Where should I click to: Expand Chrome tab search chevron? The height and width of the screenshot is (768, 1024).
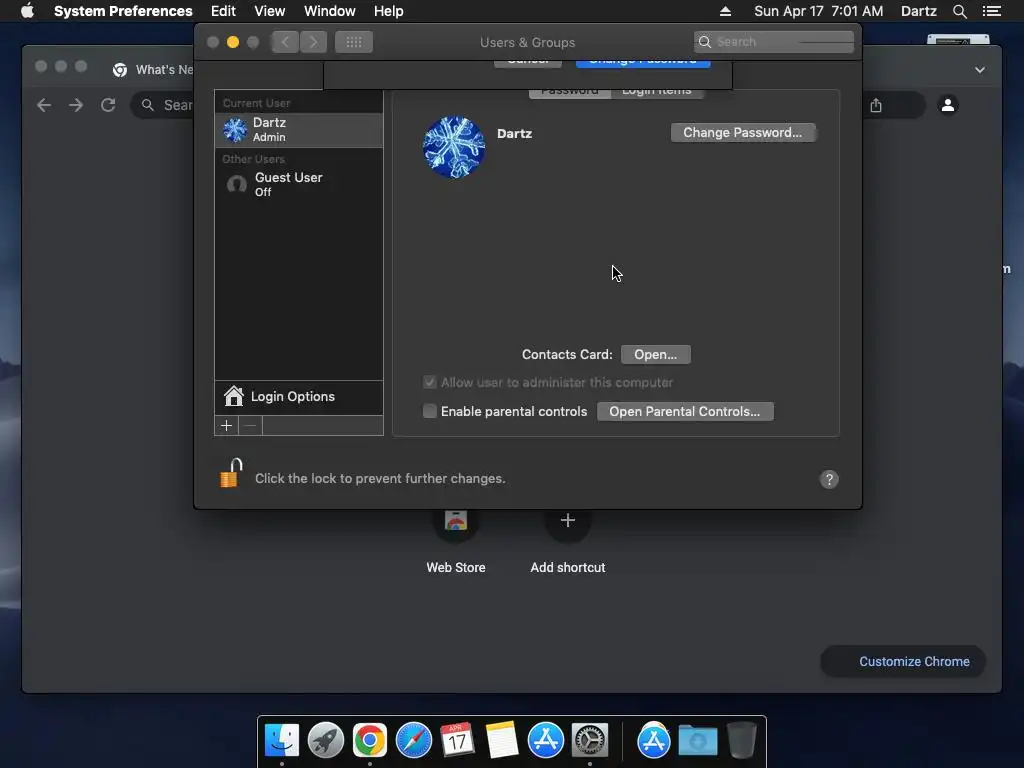[x=980, y=70]
